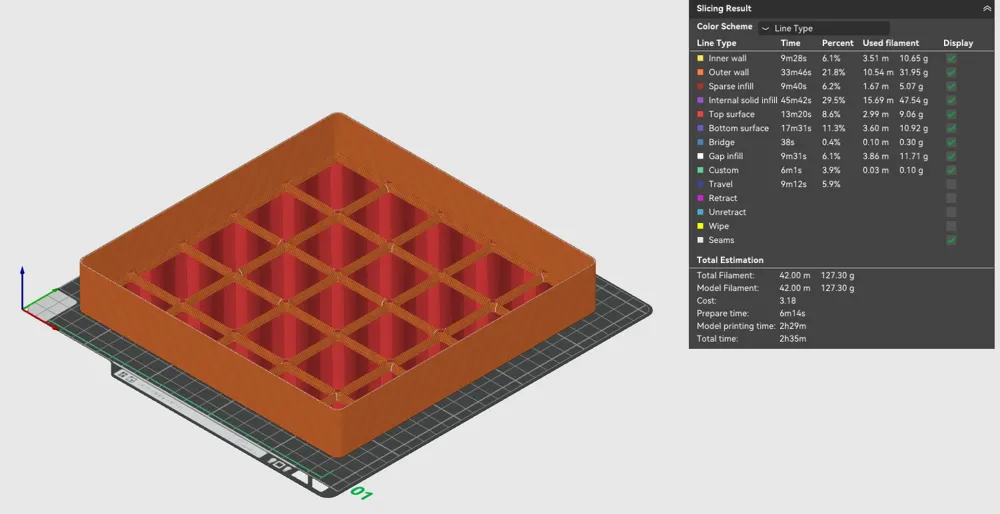The width and height of the screenshot is (1000, 514).
Task: Click Model printing time 2h29m
Action: point(793,326)
